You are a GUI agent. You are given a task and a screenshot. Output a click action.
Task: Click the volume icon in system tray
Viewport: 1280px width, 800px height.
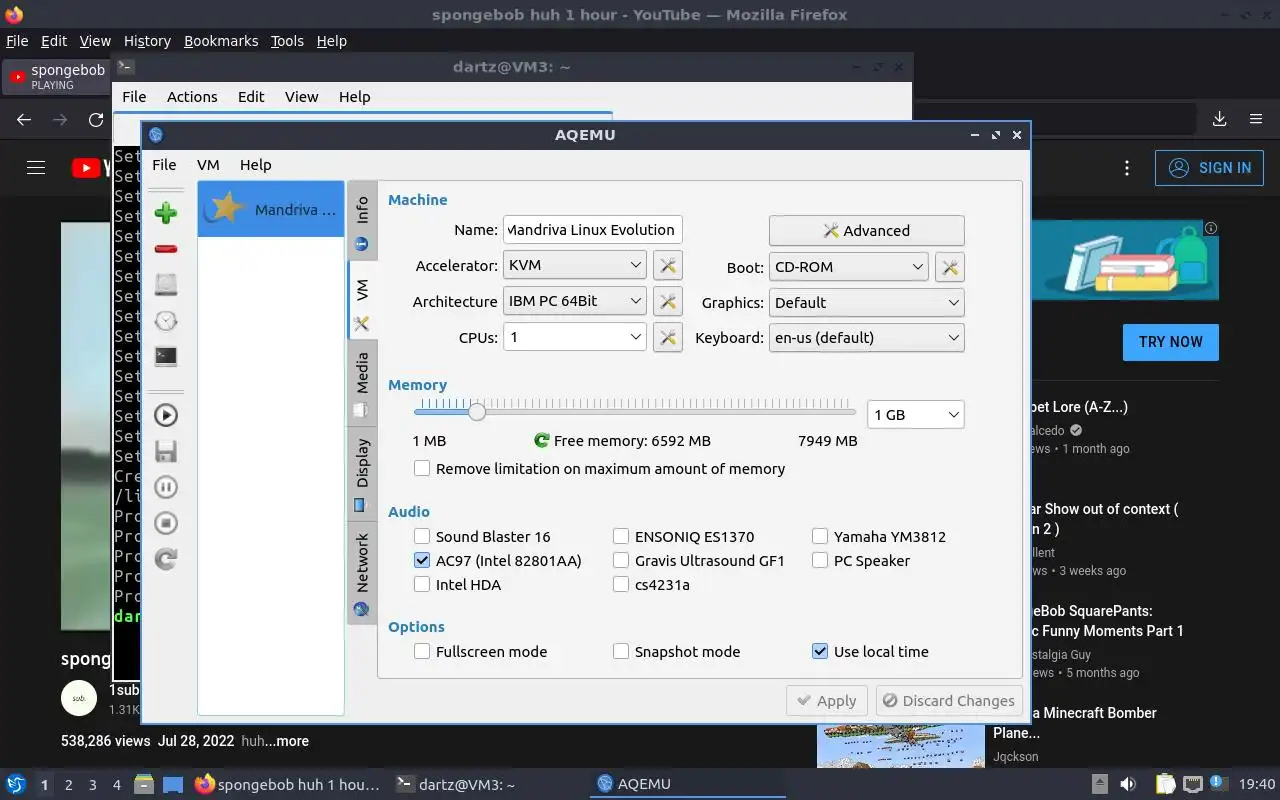pyautogui.click(x=1128, y=784)
